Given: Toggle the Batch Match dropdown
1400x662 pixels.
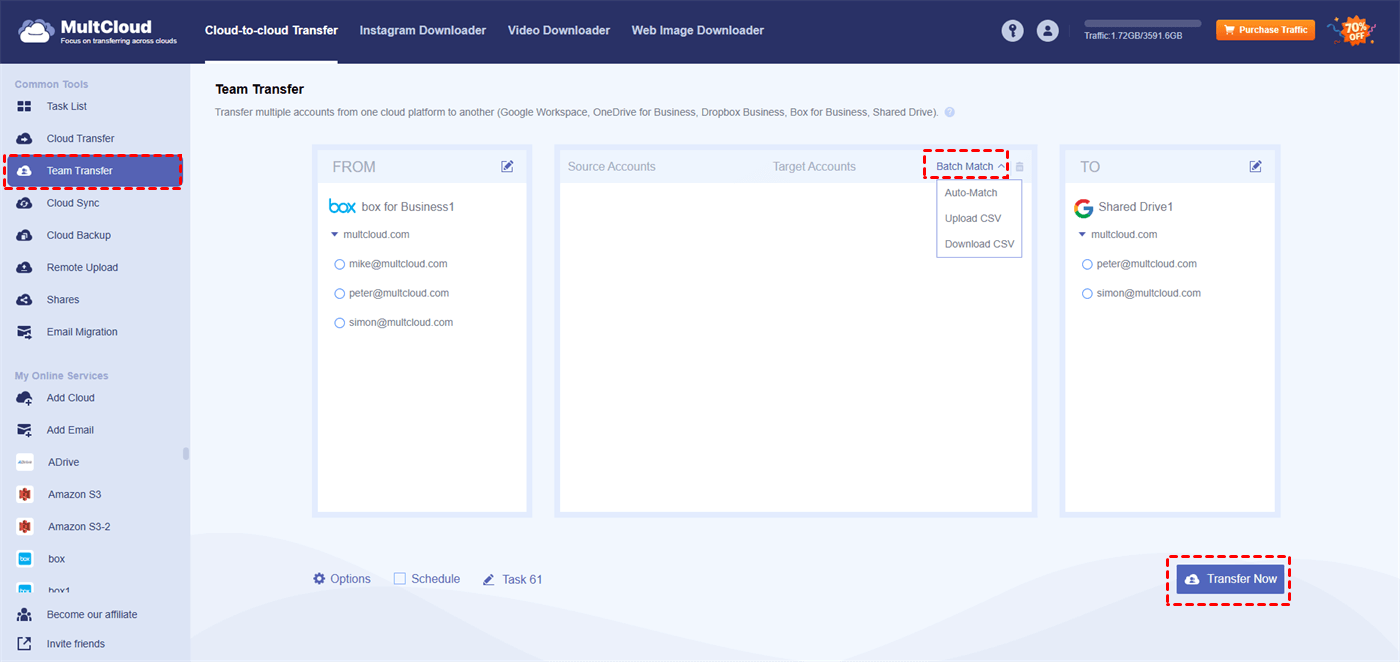Looking at the screenshot, I should [x=971, y=167].
